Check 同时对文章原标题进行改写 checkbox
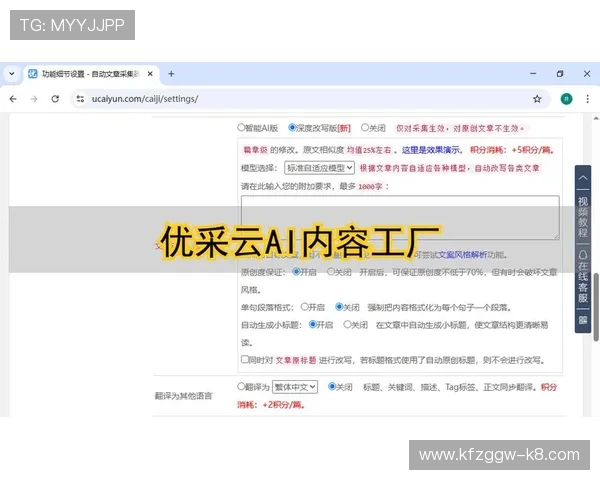Screen dimensions: 600x480 coord(245,359)
